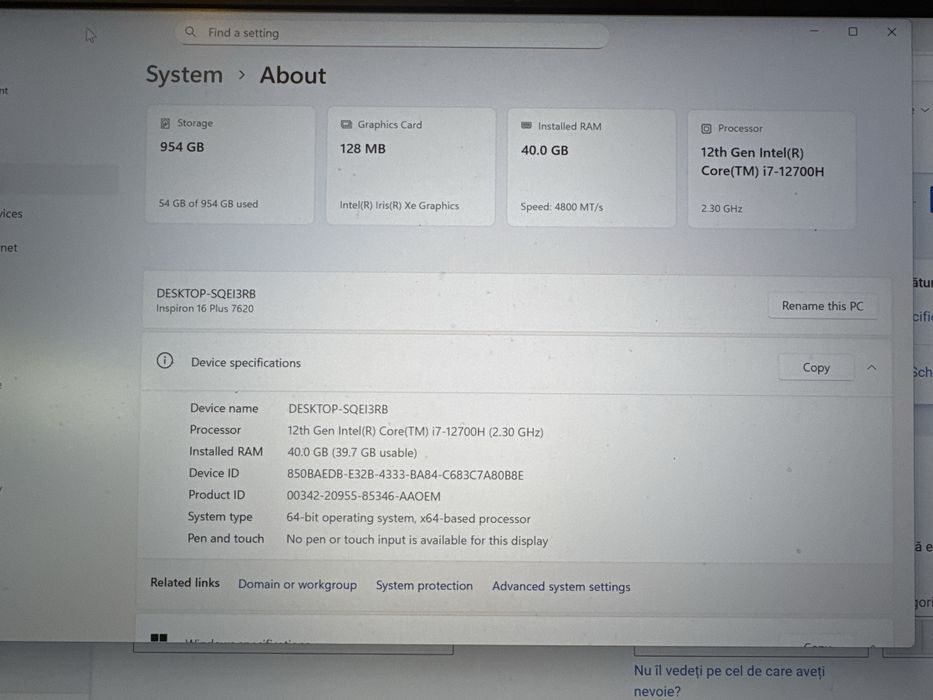Click the Installed RAM icon
The height and width of the screenshot is (700, 933).
[x=527, y=126]
